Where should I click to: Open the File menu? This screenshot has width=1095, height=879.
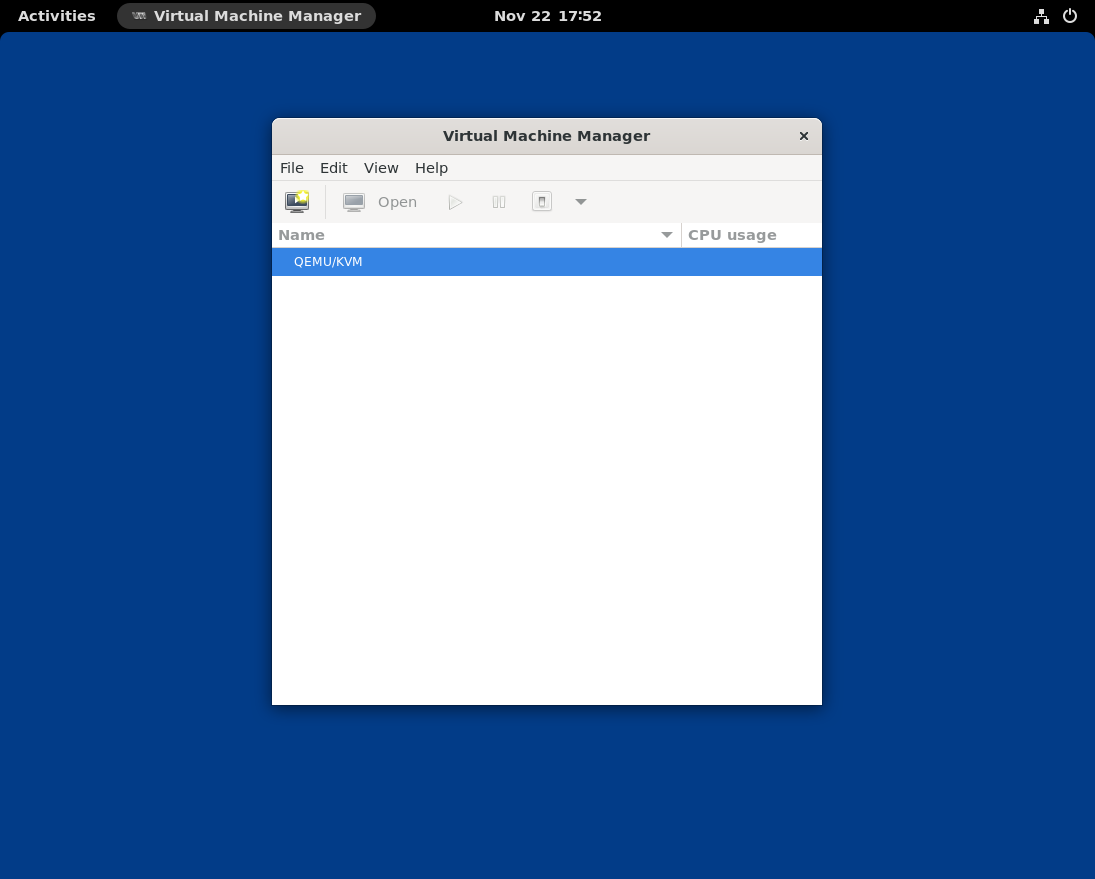click(x=291, y=168)
